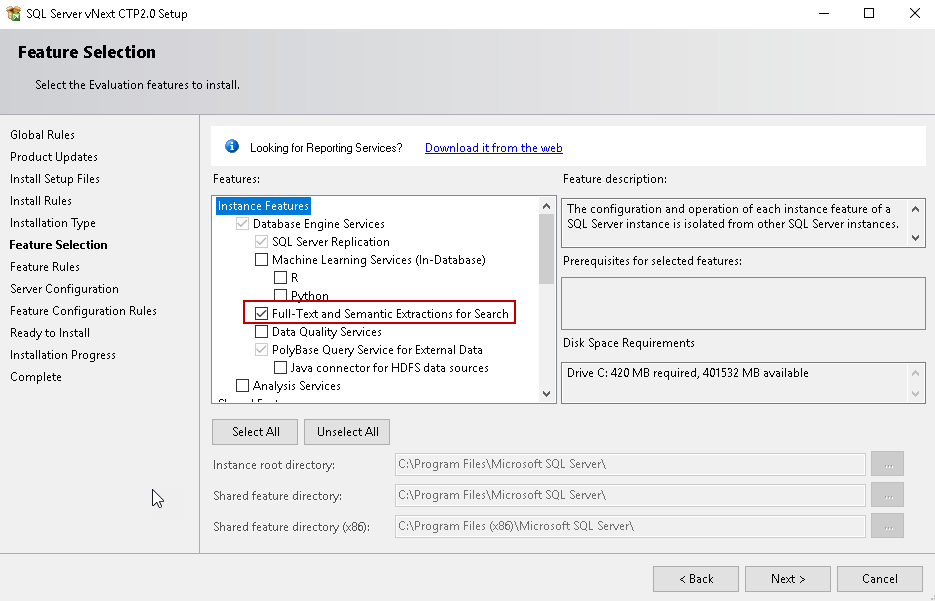Click the blue information icon

[x=232, y=147]
